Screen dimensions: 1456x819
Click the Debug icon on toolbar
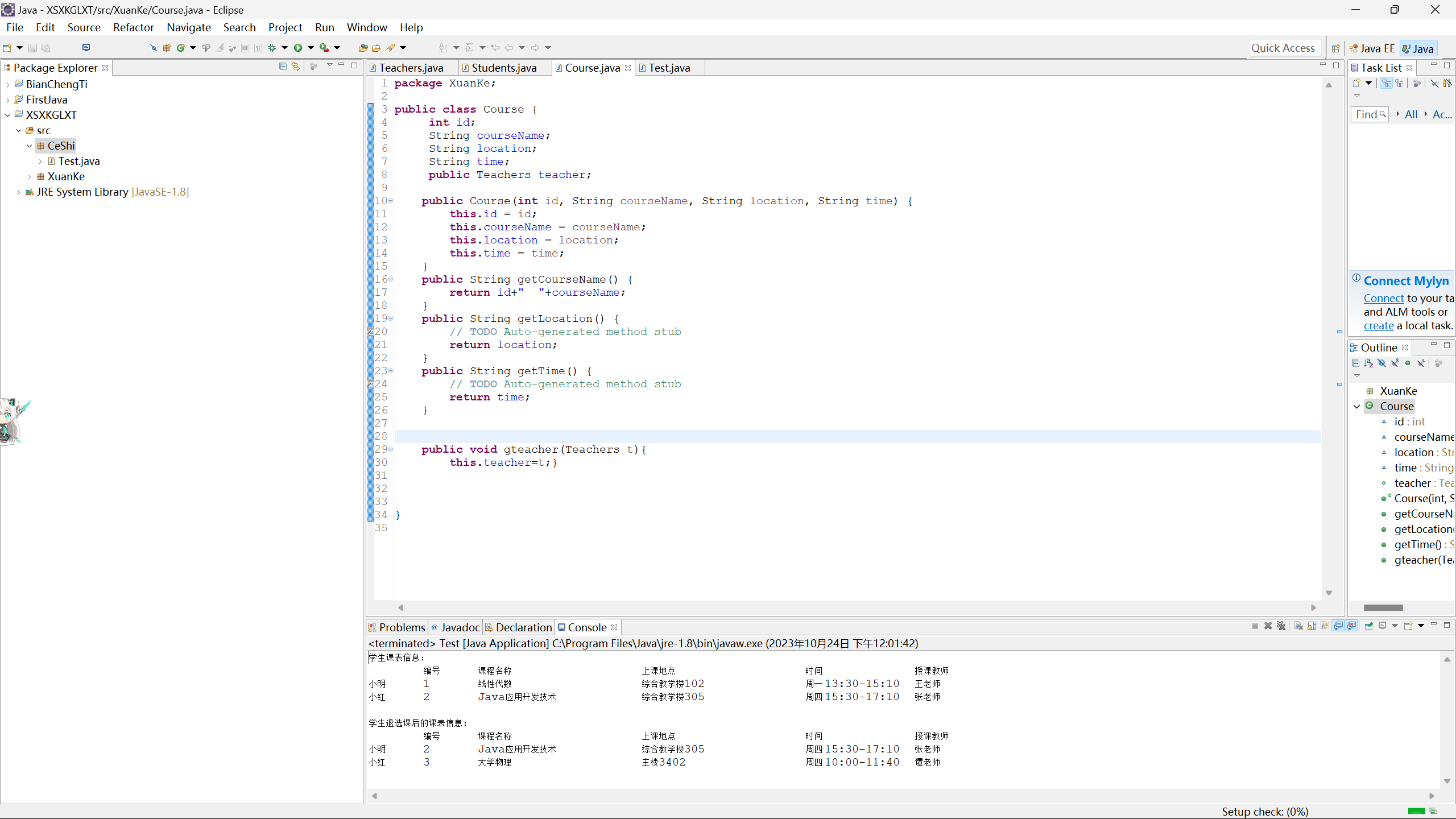[272, 48]
